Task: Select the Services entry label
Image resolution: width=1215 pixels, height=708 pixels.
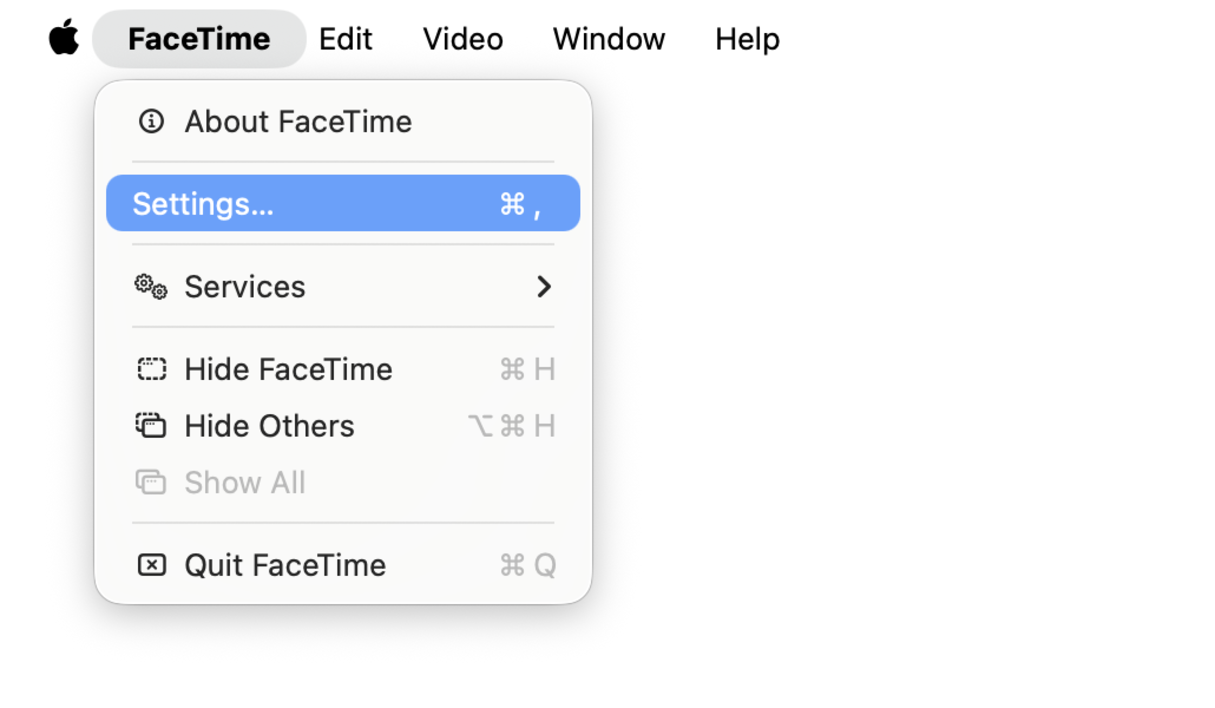Action: click(x=245, y=287)
